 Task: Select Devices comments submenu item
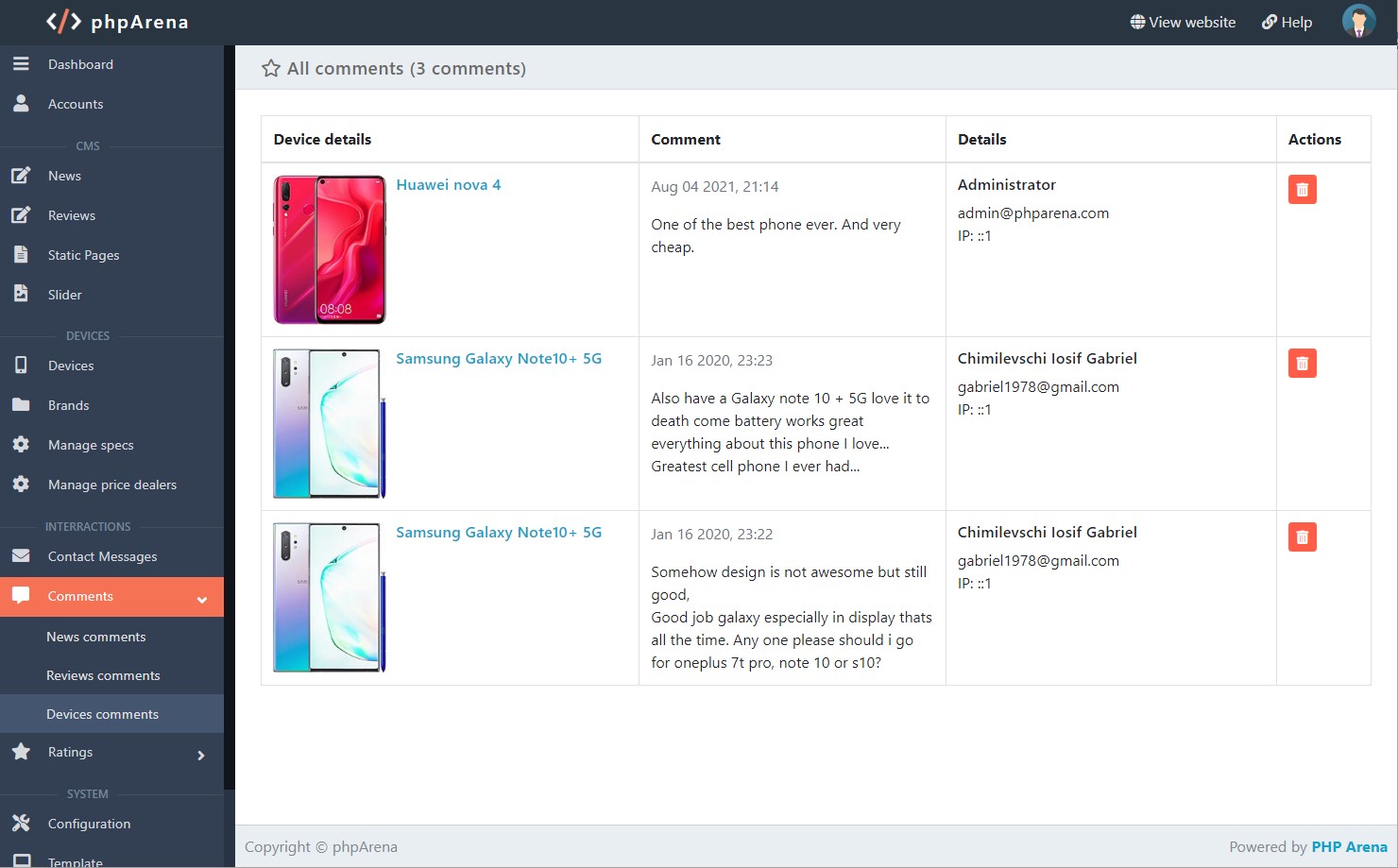point(111,714)
